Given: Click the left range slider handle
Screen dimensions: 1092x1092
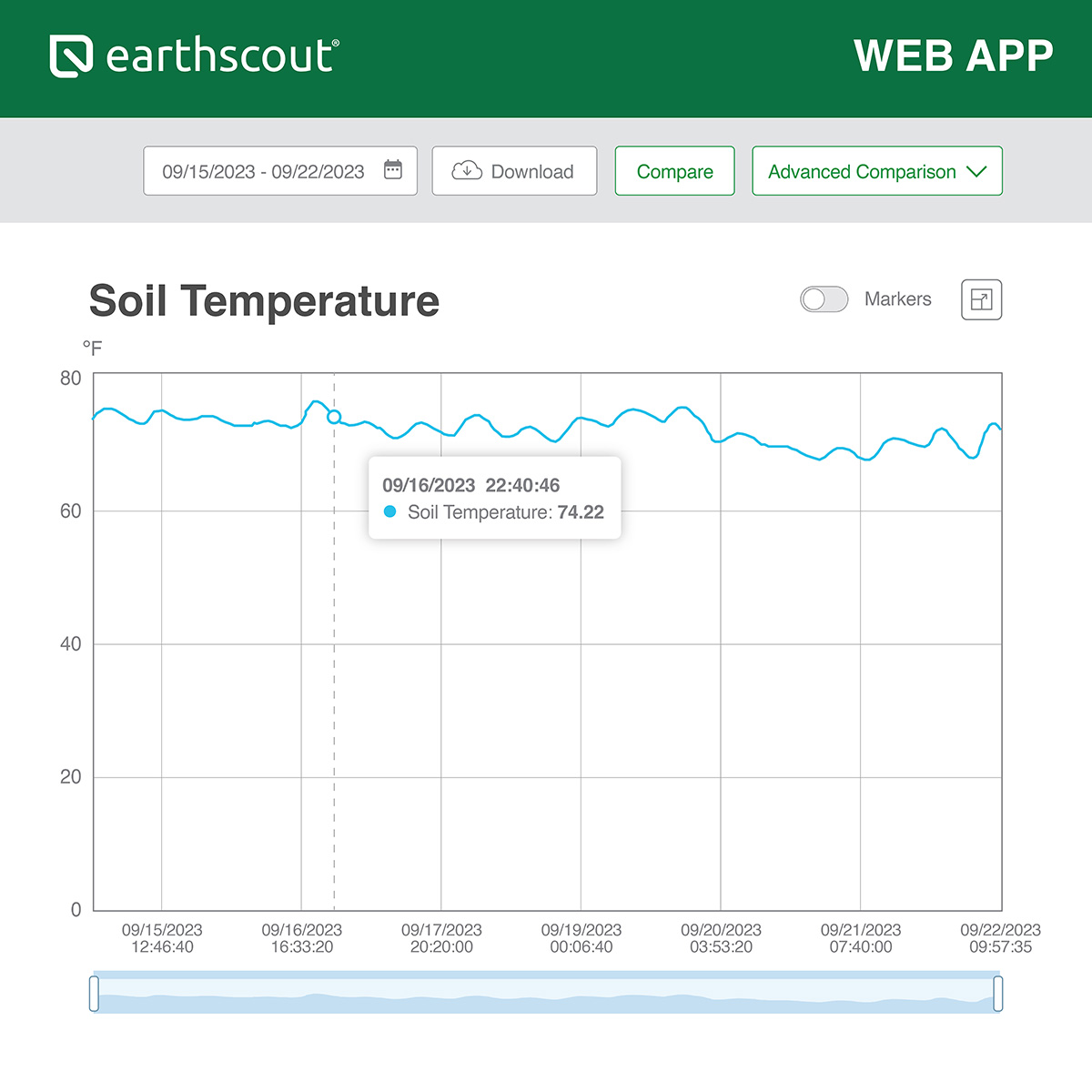Looking at the screenshot, I should click(x=94, y=993).
